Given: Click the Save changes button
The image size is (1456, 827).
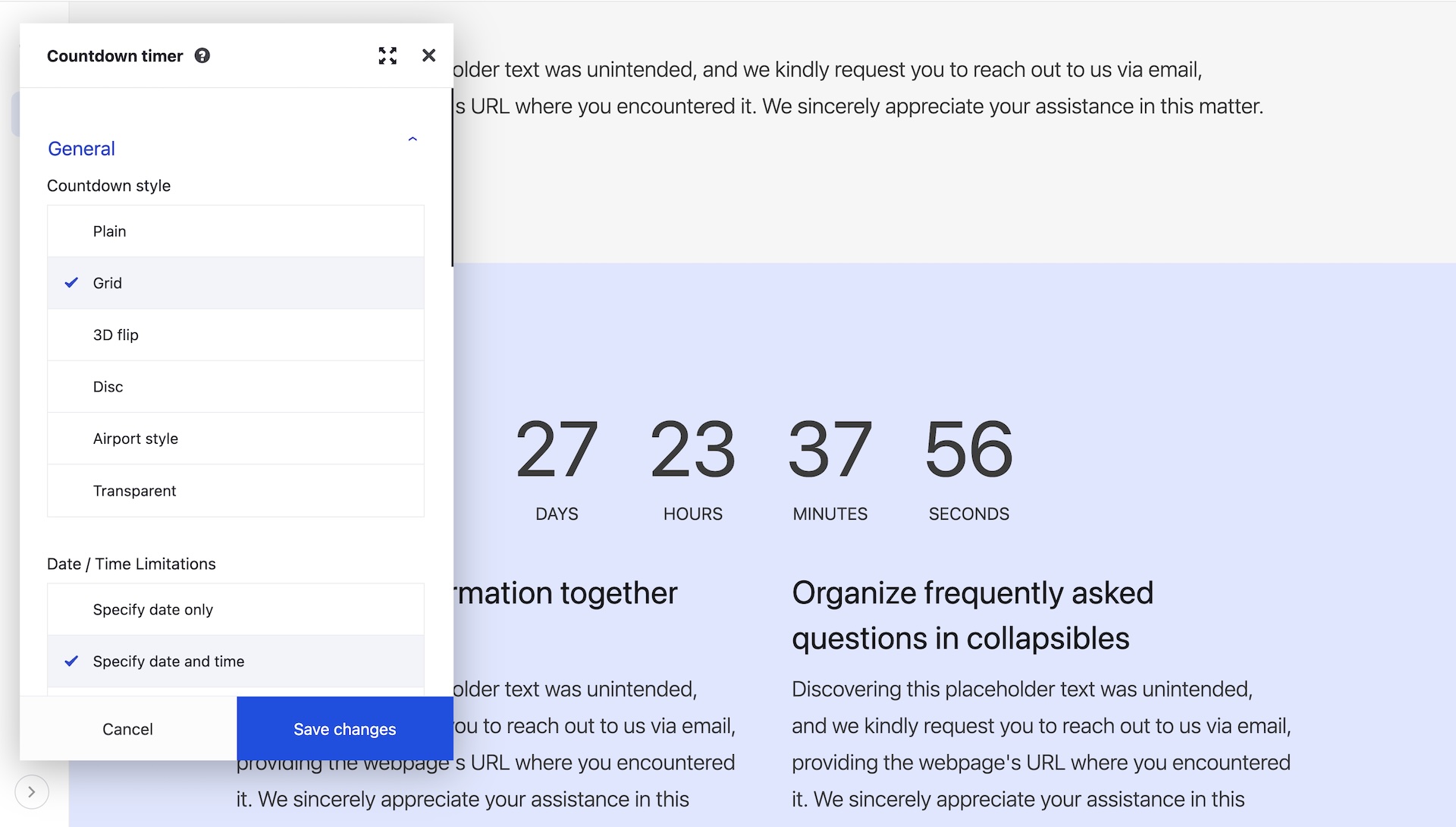Looking at the screenshot, I should tap(344, 728).
